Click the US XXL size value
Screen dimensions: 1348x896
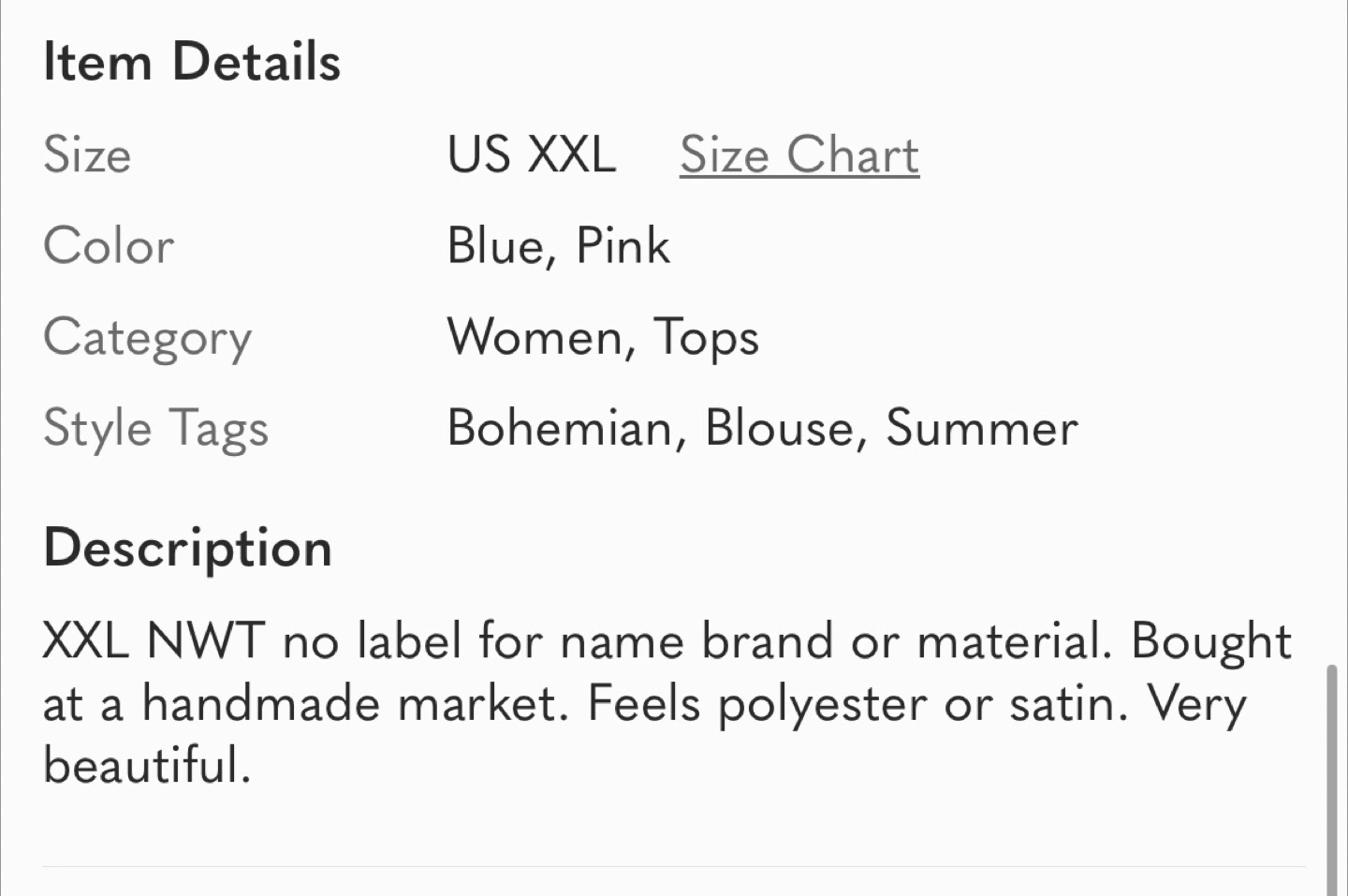pyautogui.click(x=531, y=154)
